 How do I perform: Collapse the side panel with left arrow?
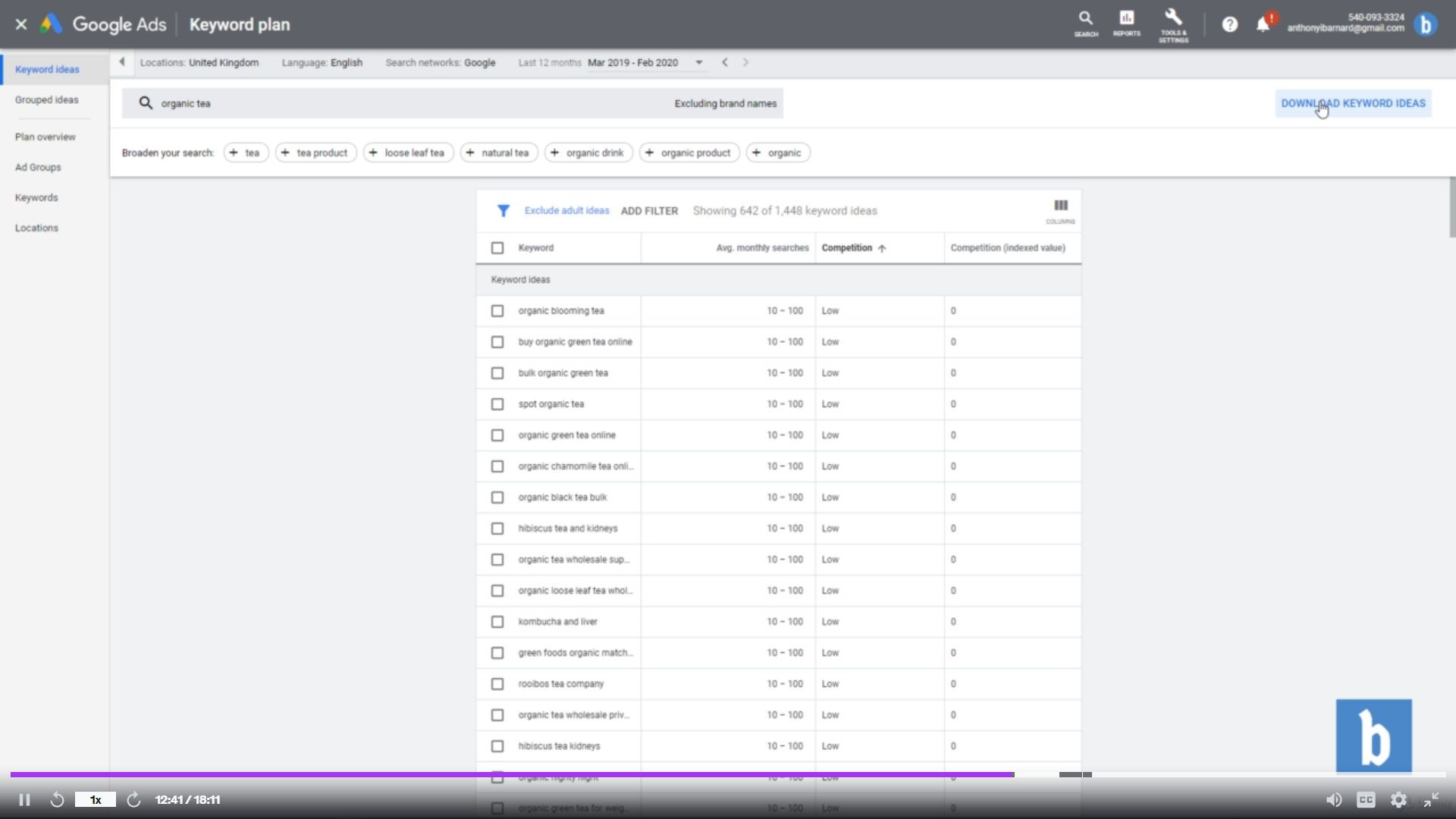[x=122, y=62]
